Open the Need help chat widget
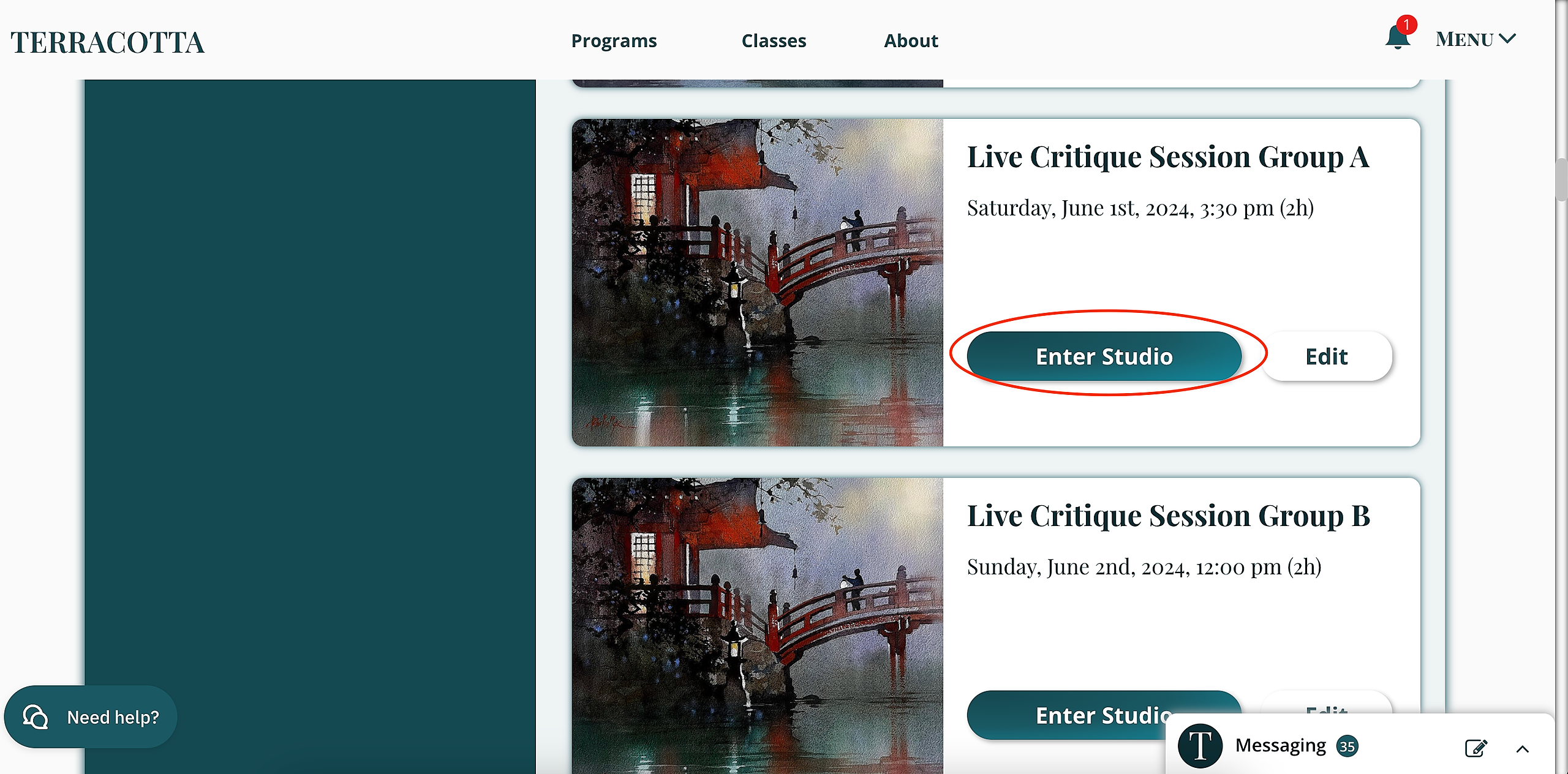 (91, 716)
